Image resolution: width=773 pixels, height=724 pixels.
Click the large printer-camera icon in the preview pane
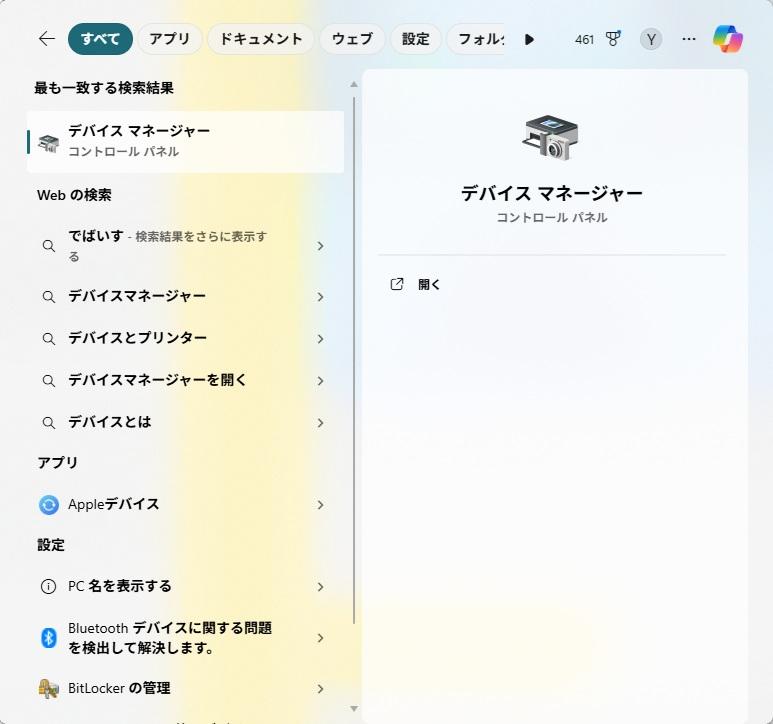tap(550, 138)
